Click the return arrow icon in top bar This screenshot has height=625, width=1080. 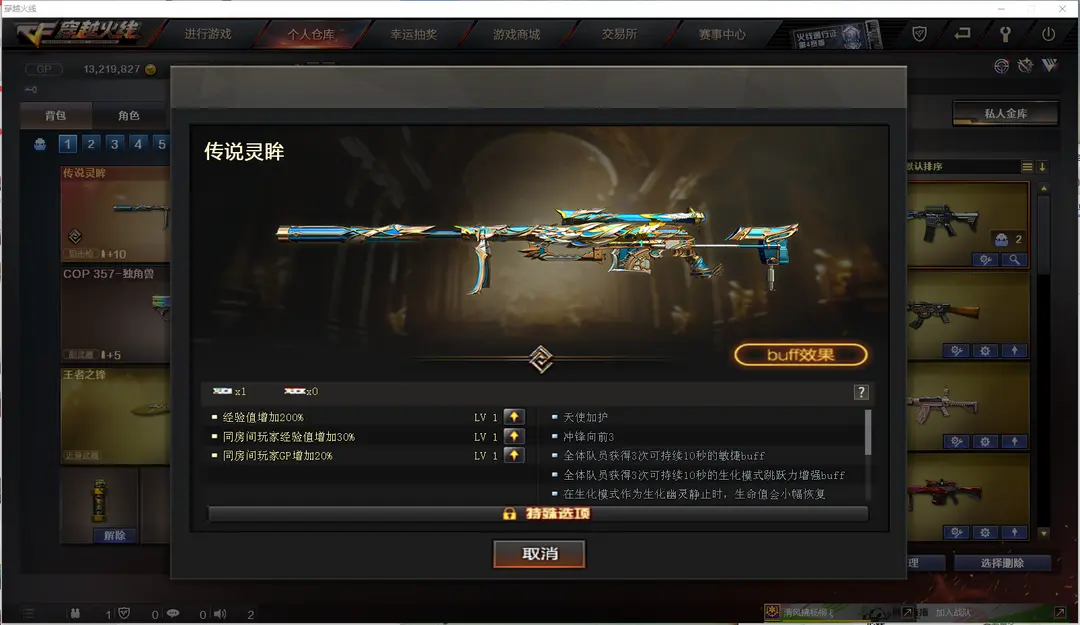coord(962,33)
